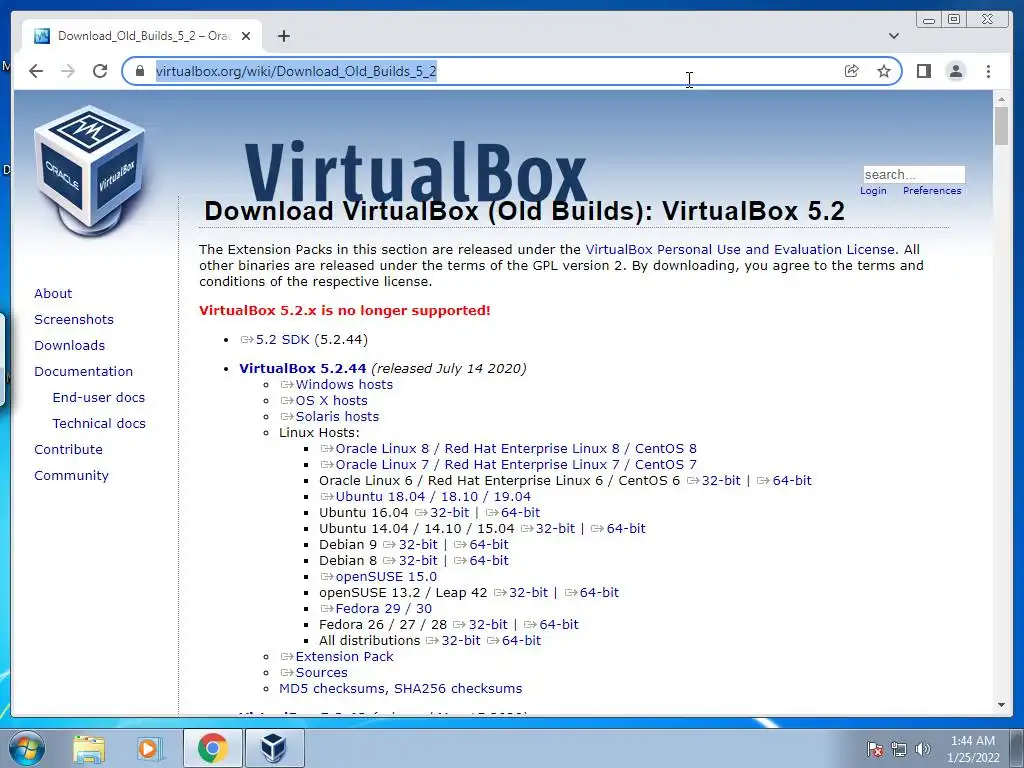Download the OS X hosts package
The image size is (1024, 768).
pos(325,400)
